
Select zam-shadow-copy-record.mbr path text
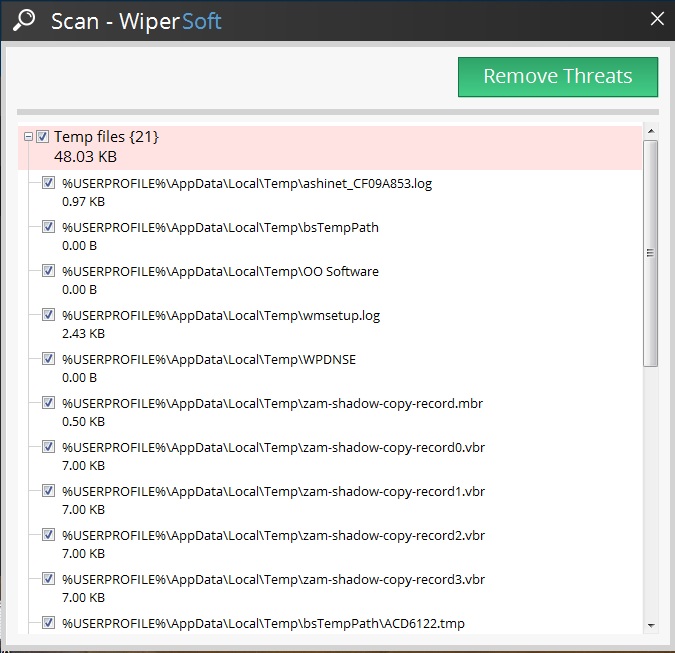click(272, 404)
